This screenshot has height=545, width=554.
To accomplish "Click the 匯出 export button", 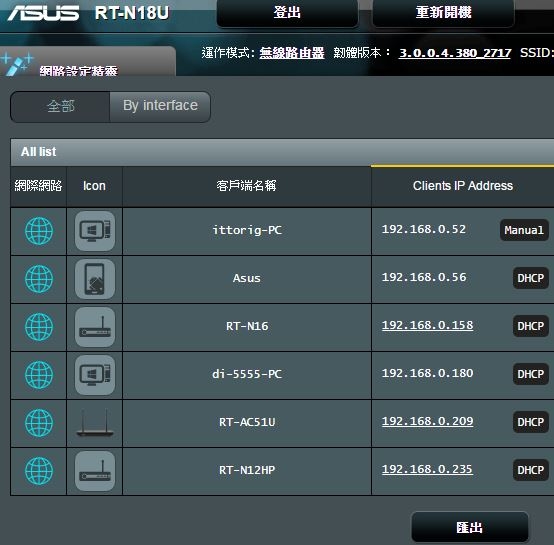I will click(470, 528).
